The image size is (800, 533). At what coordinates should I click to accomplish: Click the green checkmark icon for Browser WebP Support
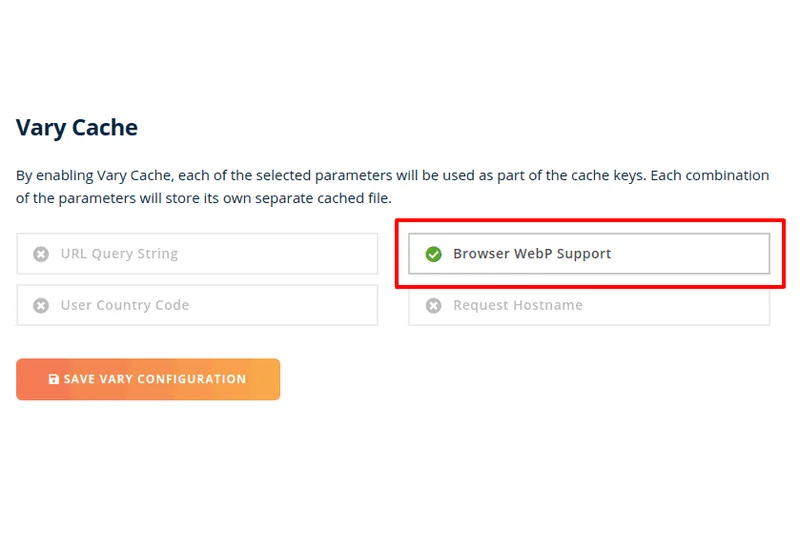(433, 254)
